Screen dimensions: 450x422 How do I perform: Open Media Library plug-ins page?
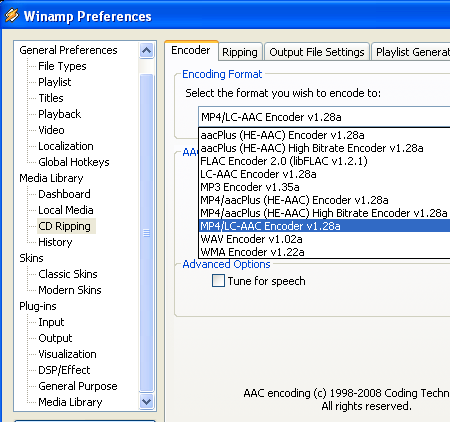tap(70, 402)
